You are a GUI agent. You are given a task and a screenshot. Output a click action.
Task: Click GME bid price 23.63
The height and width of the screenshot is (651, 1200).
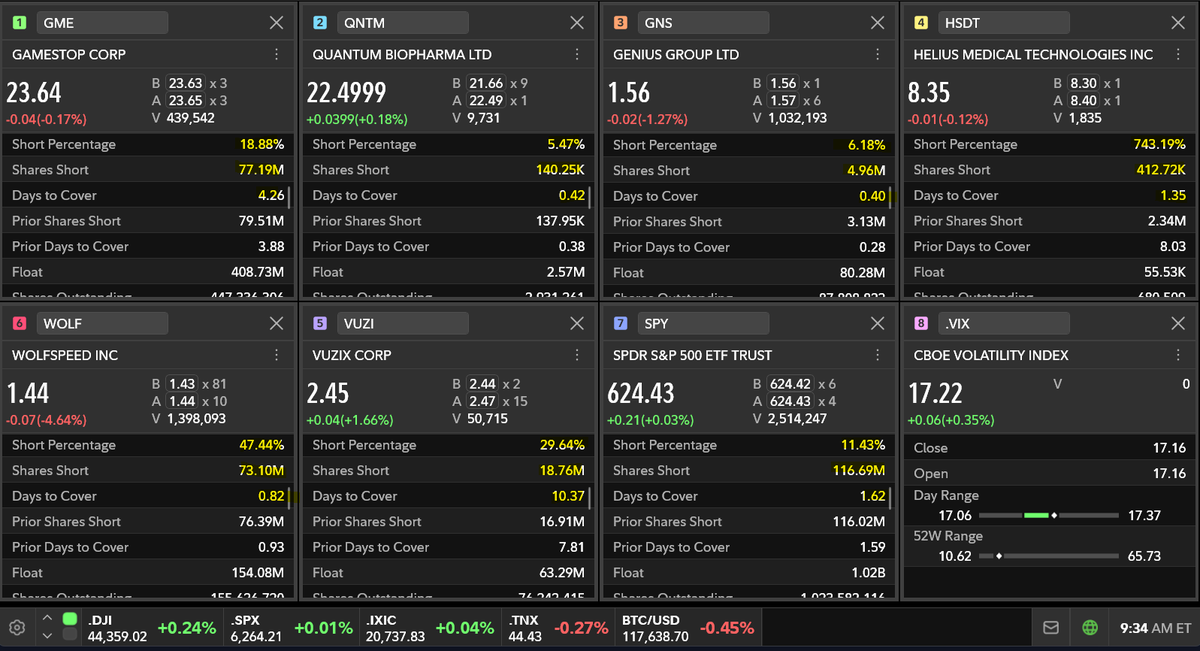coord(186,84)
